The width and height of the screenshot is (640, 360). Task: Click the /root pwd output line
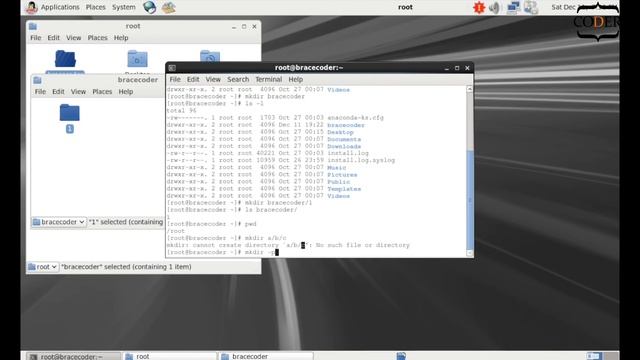pyautogui.click(x=176, y=231)
